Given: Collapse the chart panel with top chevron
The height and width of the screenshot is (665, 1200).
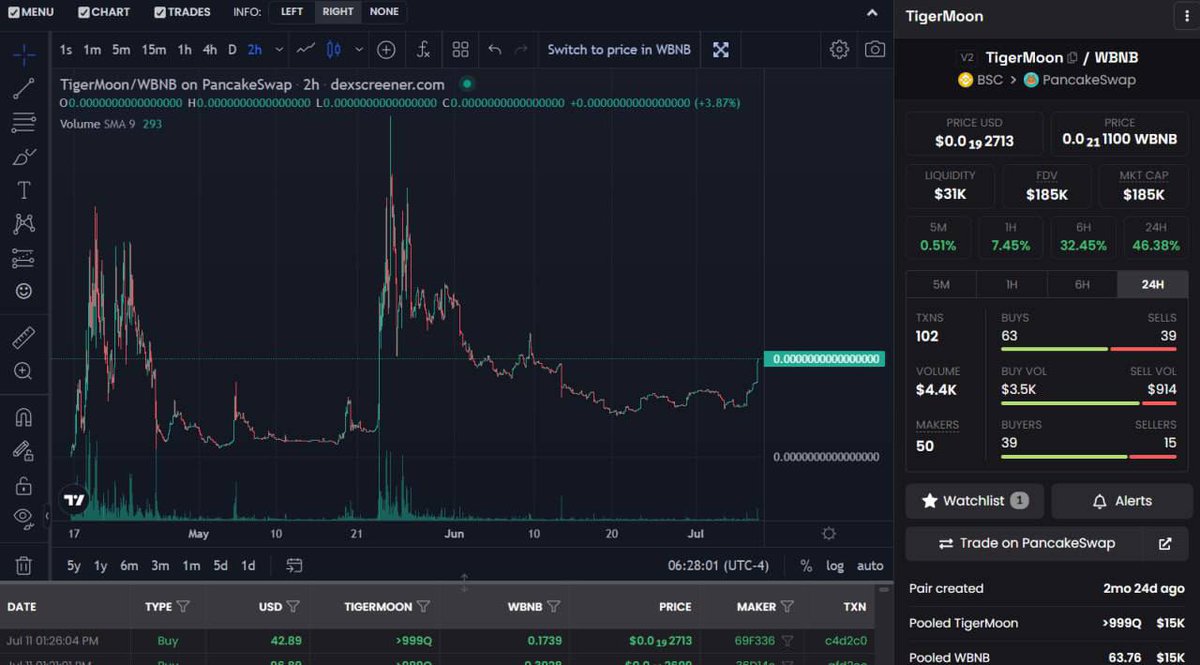Looking at the screenshot, I should point(873,12).
